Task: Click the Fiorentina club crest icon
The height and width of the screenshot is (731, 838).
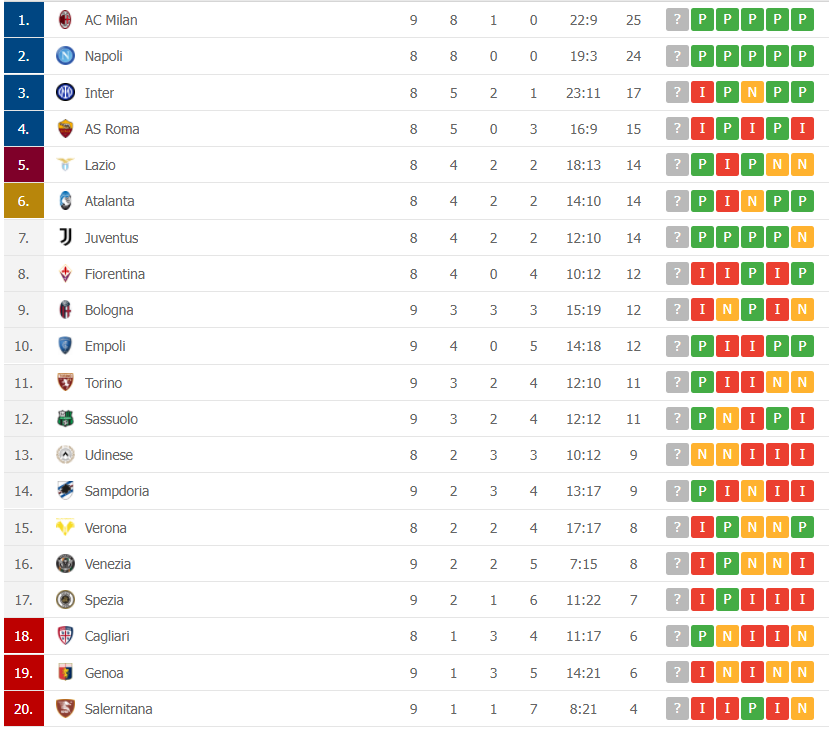Action: click(65, 274)
